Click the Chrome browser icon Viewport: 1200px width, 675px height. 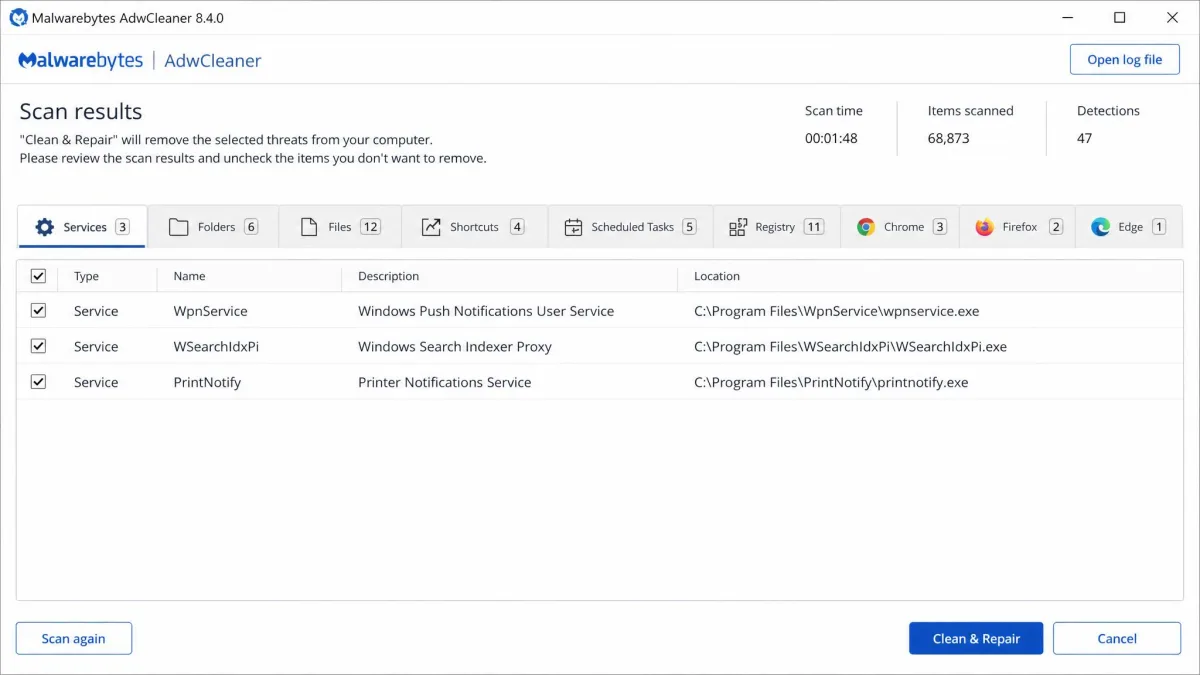pyautogui.click(x=866, y=227)
